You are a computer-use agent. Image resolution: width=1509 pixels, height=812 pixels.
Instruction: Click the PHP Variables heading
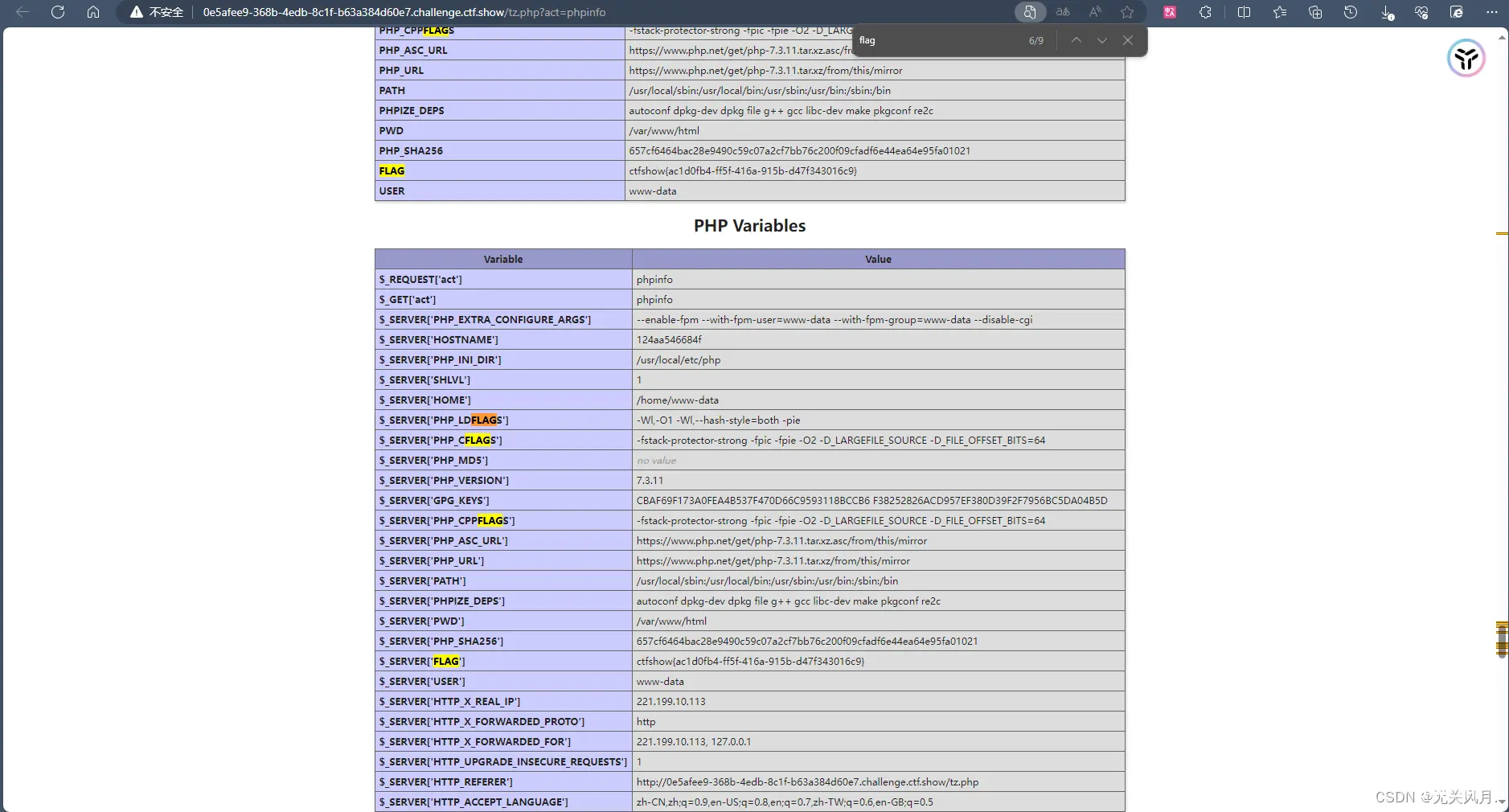[749, 226]
